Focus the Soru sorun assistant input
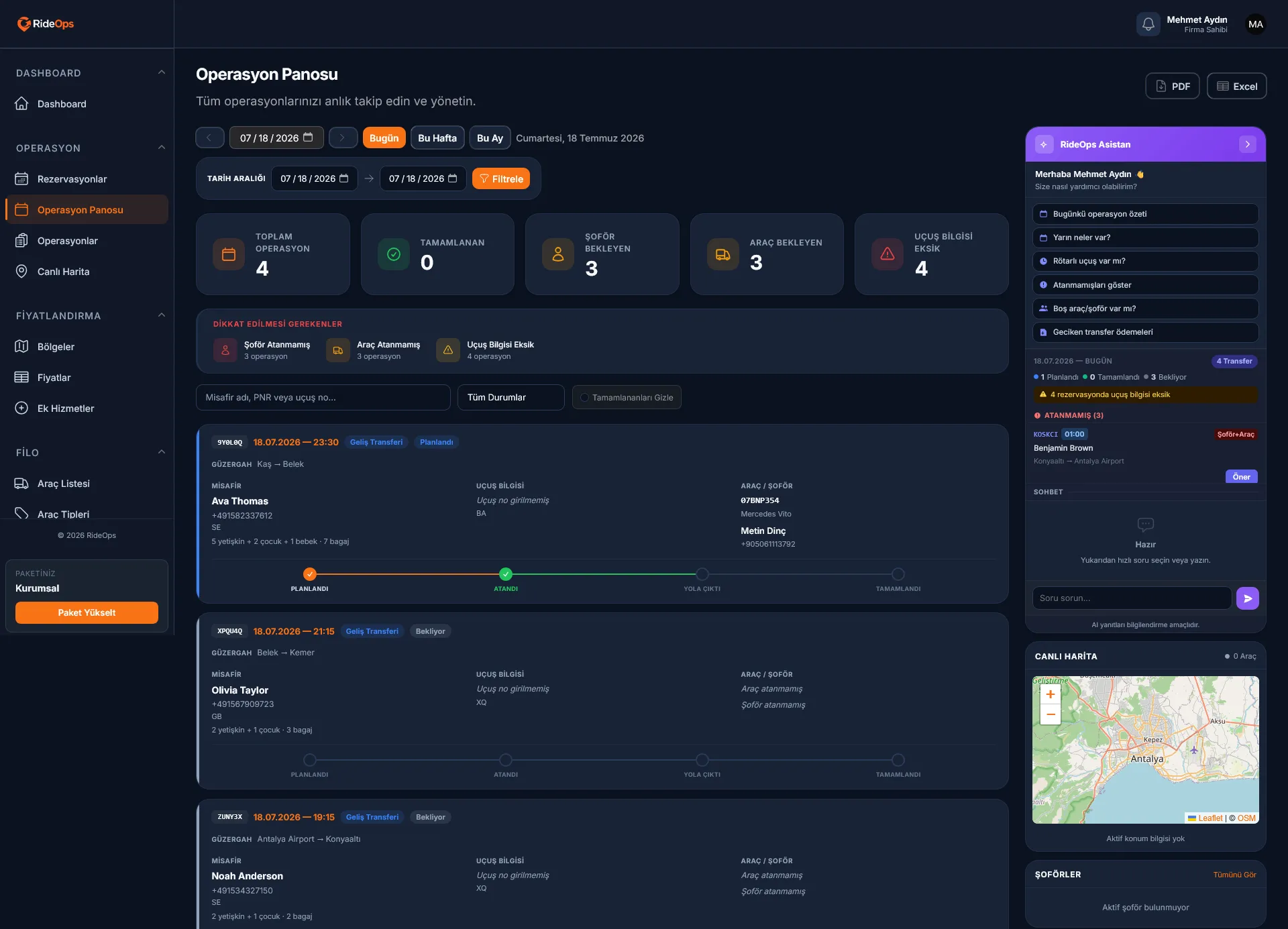This screenshot has height=929, width=1288. pyautogui.click(x=1132, y=598)
